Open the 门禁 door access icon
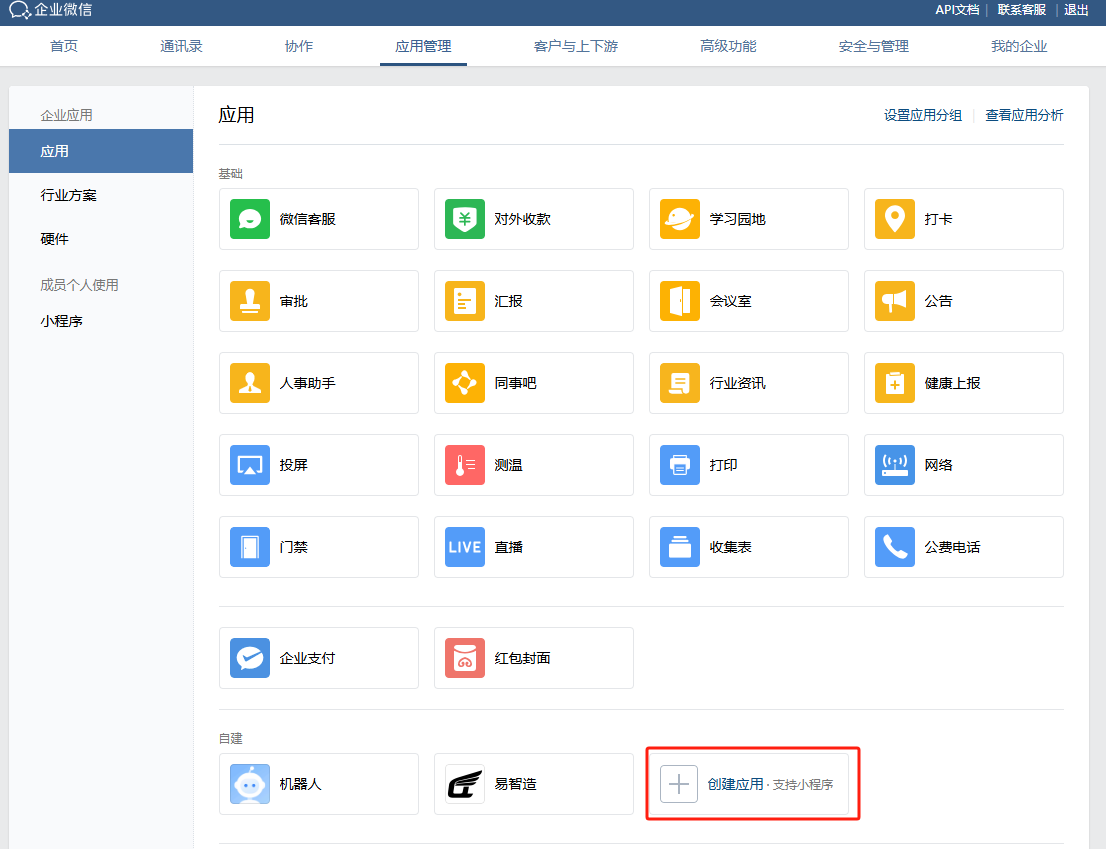1106x849 pixels. point(250,547)
